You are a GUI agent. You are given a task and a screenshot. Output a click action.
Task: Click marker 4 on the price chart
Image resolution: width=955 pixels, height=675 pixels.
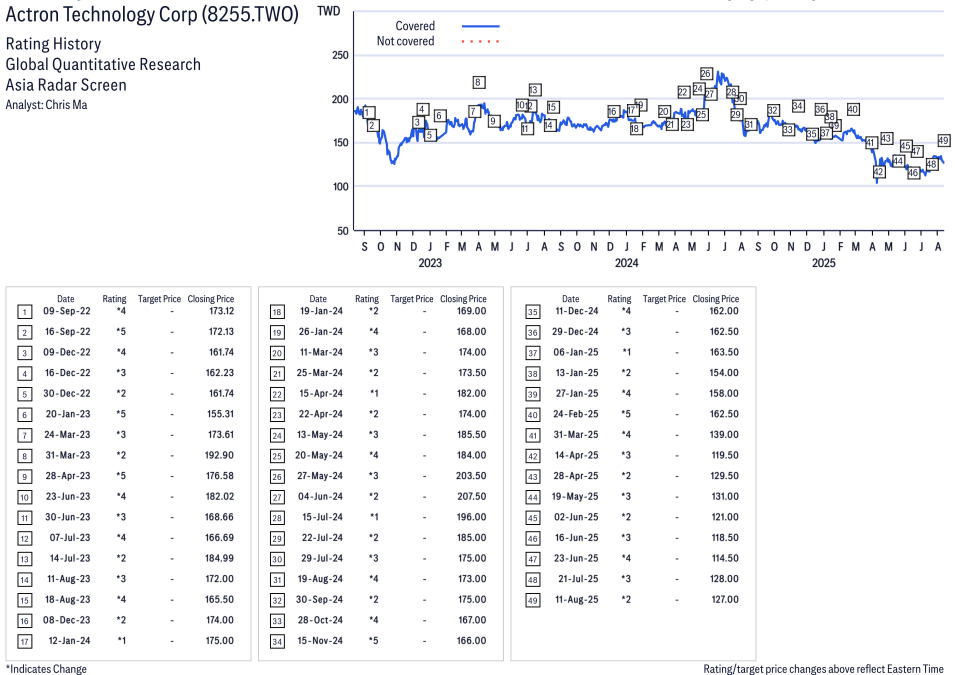click(422, 110)
